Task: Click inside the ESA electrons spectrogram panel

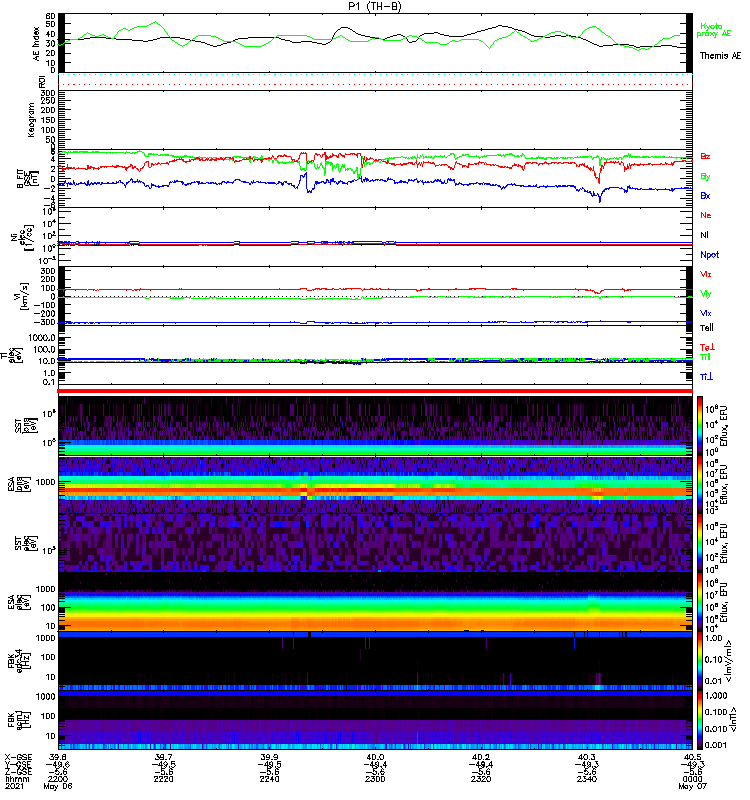Action: (x=375, y=602)
